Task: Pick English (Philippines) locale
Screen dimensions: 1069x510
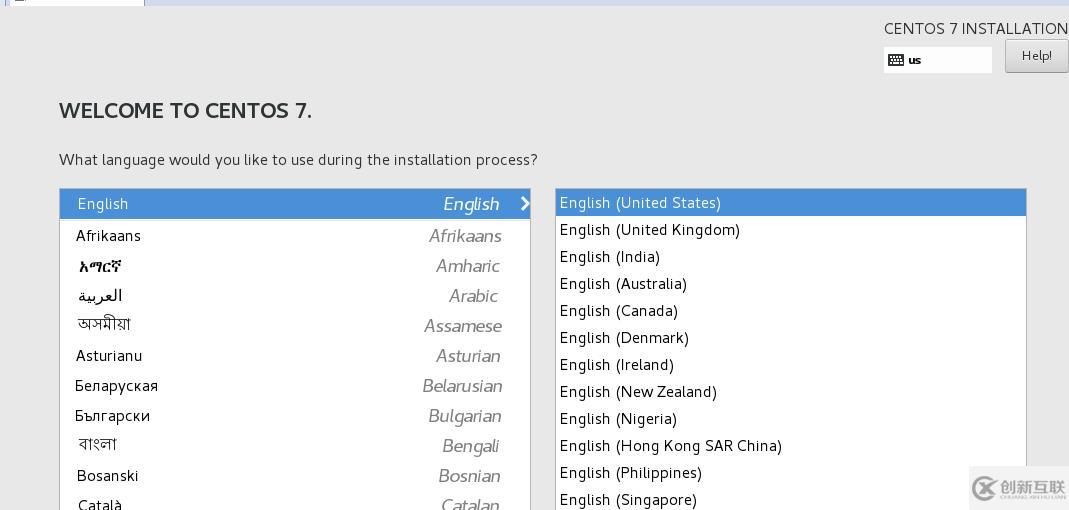Action: pos(791,473)
